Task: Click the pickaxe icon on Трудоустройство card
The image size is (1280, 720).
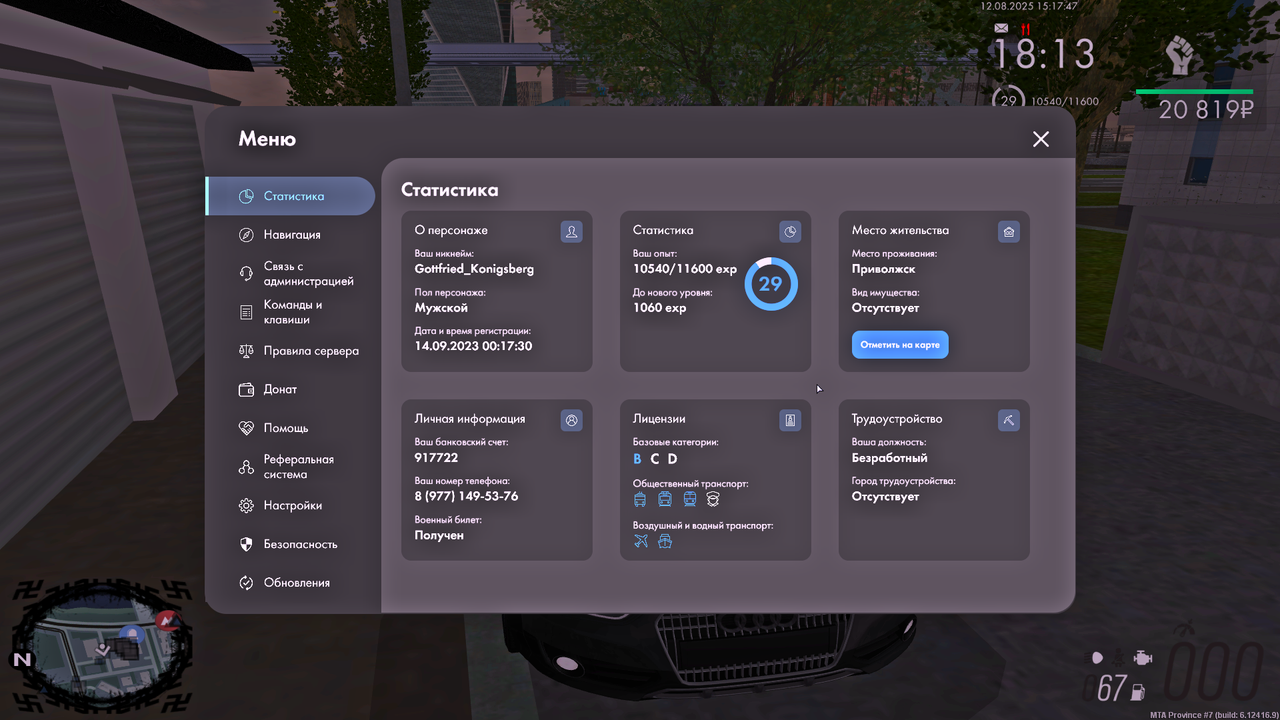Action: pyautogui.click(x=1009, y=421)
